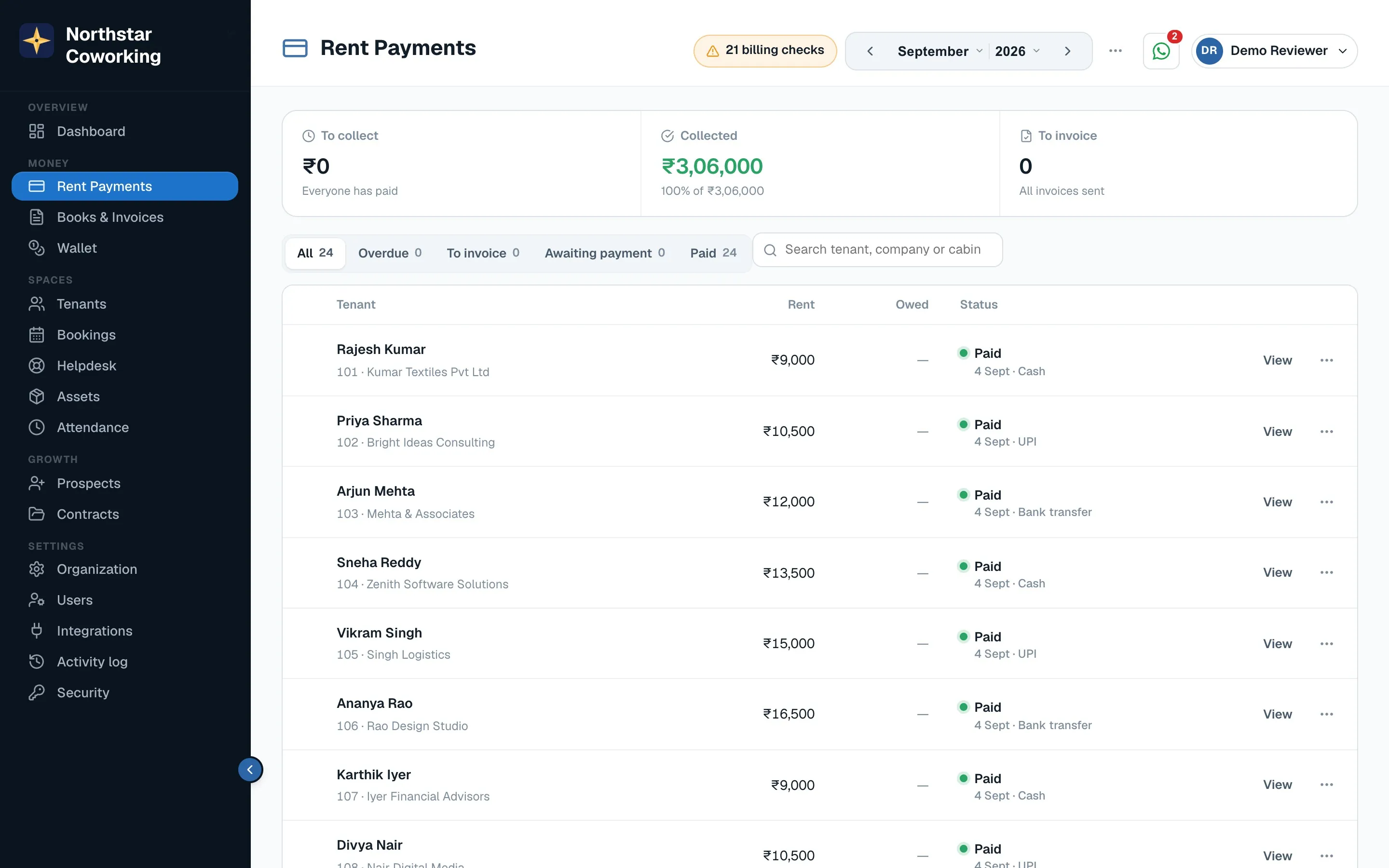Click the Northstar Coworking star logo

pos(37,41)
